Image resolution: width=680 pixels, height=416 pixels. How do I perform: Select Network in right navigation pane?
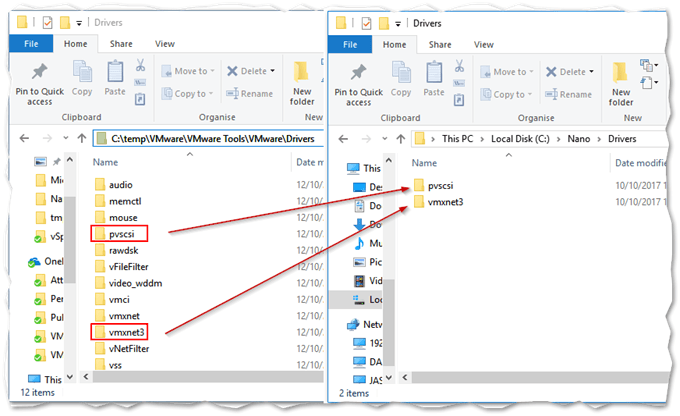pyautogui.click(x=364, y=324)
